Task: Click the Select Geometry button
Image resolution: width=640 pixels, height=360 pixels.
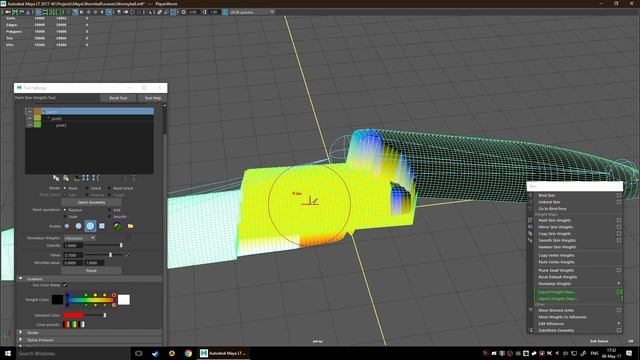Action: tap(91, 202)
